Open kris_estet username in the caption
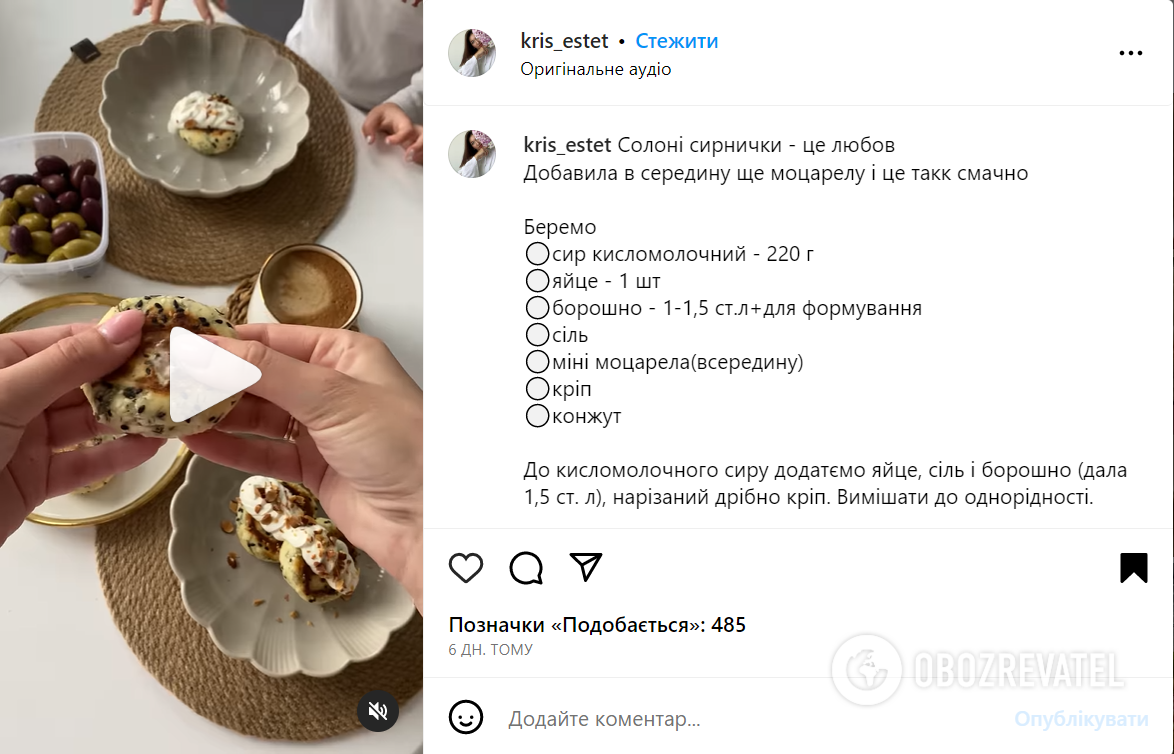Image resolution: width=1174 pixels, height=754 pixels. pyautogui.click(x=568, y=145)
